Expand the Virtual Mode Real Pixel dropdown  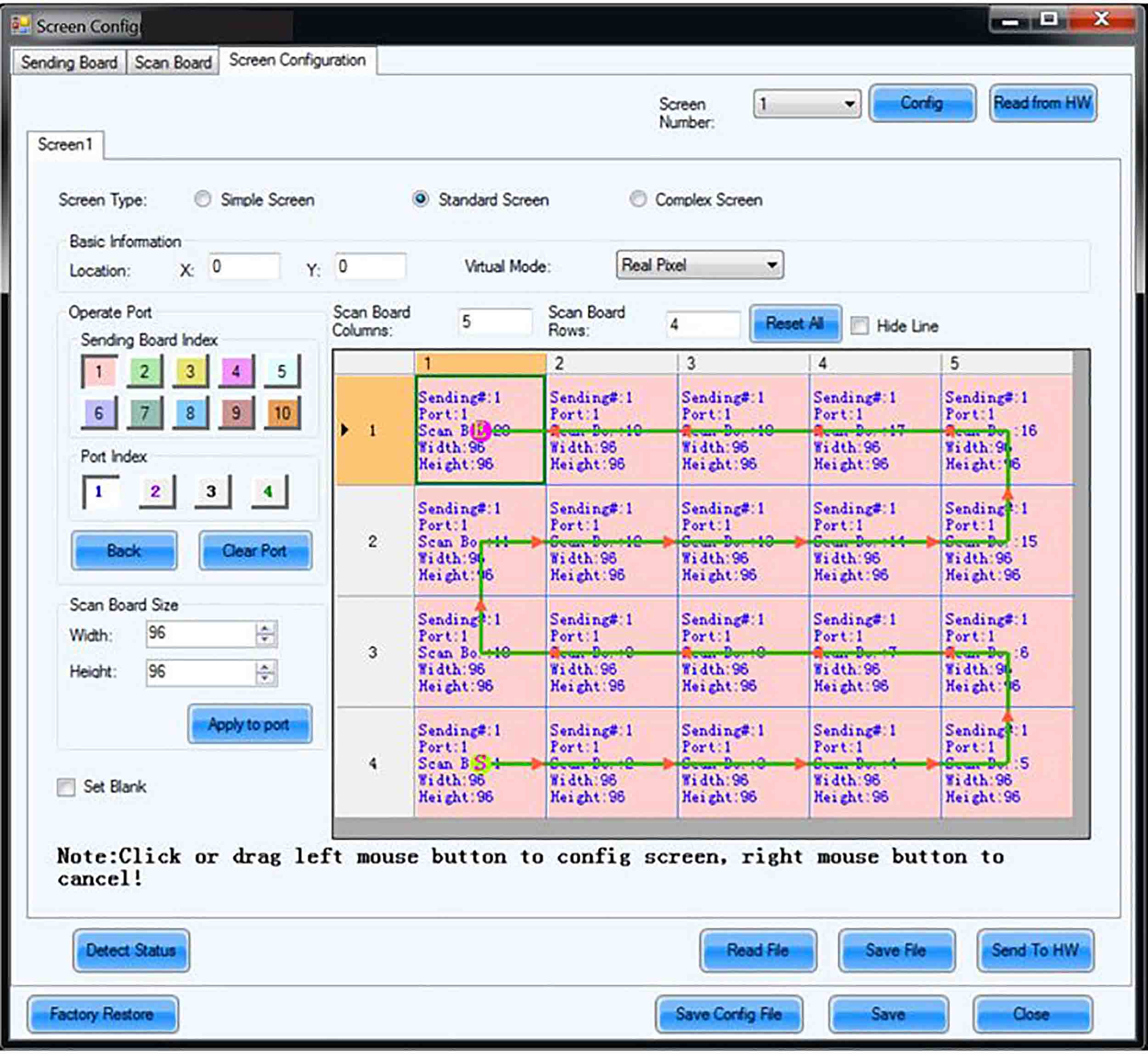700,265
